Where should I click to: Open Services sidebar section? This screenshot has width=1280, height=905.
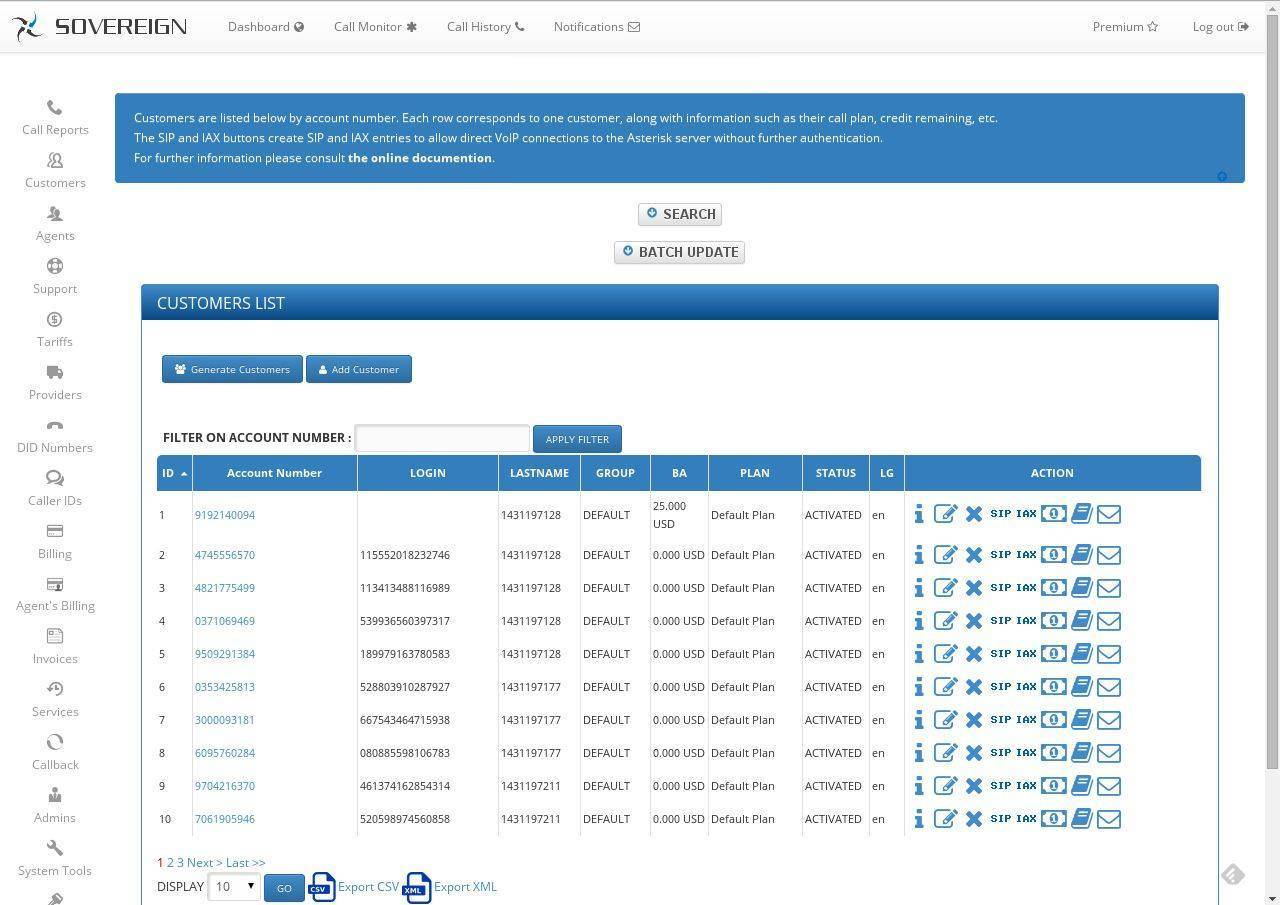(x=55, y=700)
